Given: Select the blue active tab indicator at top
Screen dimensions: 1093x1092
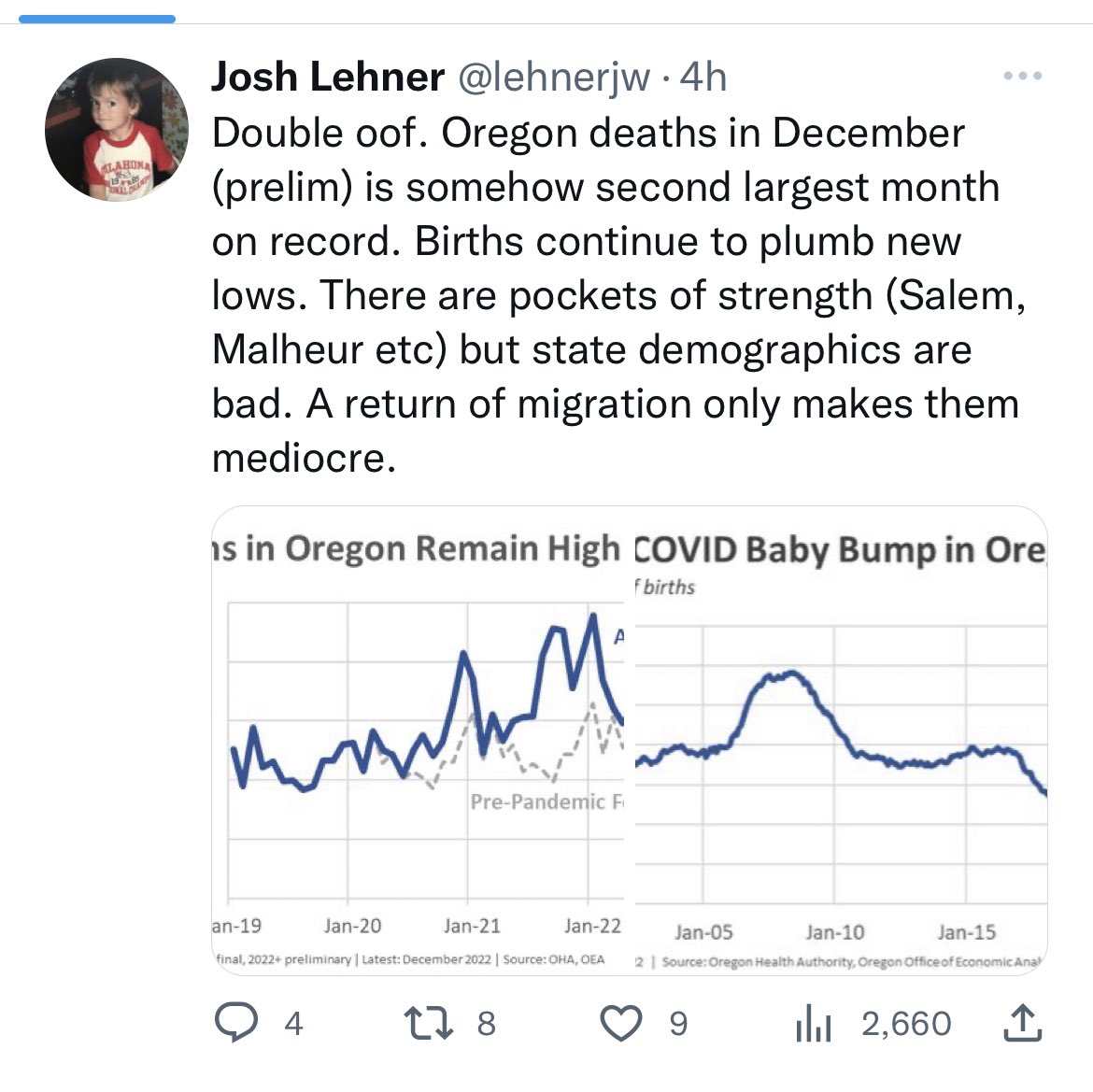Looking at the screenshot, I should pyautogui.click(x=97, y=19).
